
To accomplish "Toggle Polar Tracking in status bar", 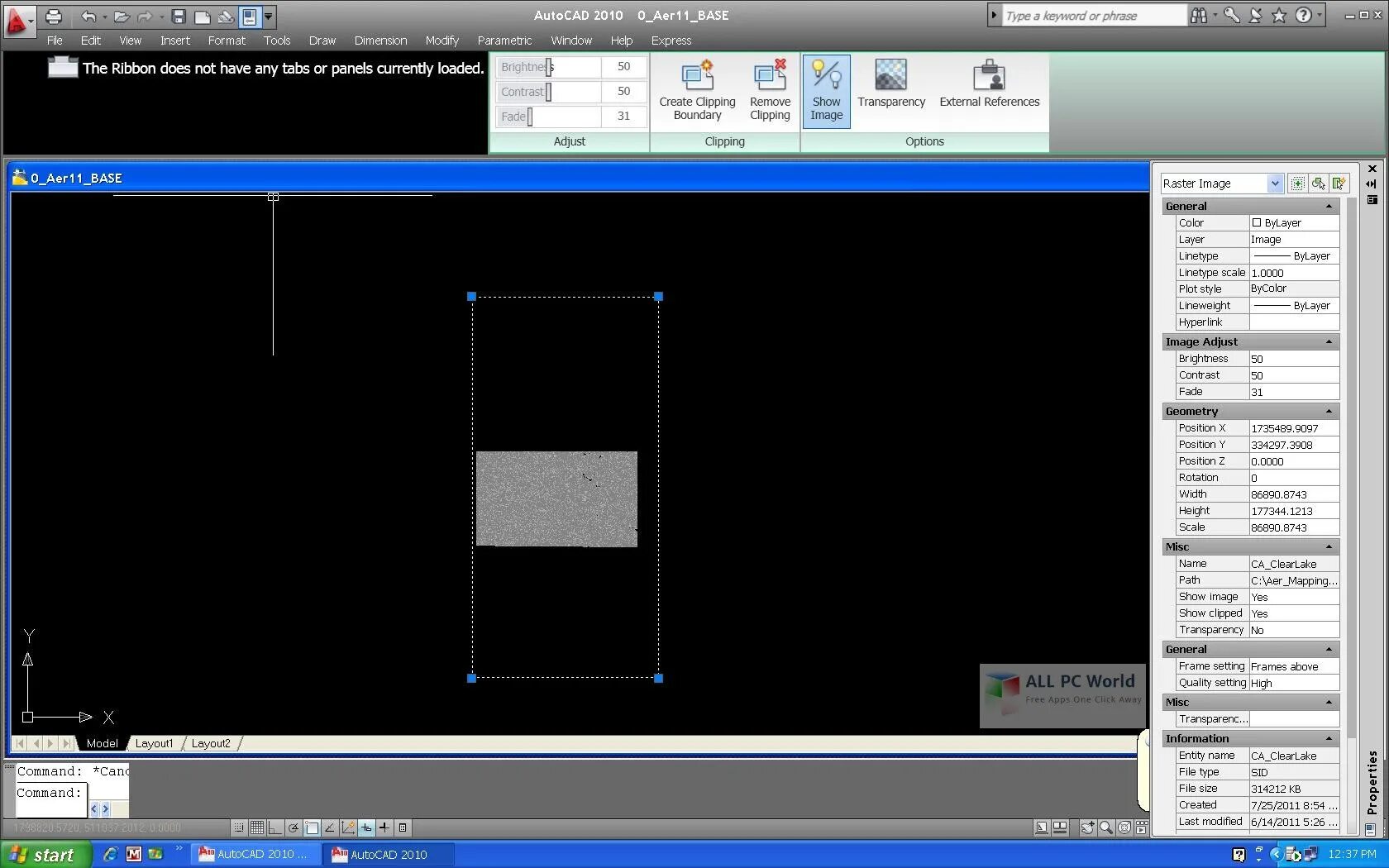I will point(294,827).
